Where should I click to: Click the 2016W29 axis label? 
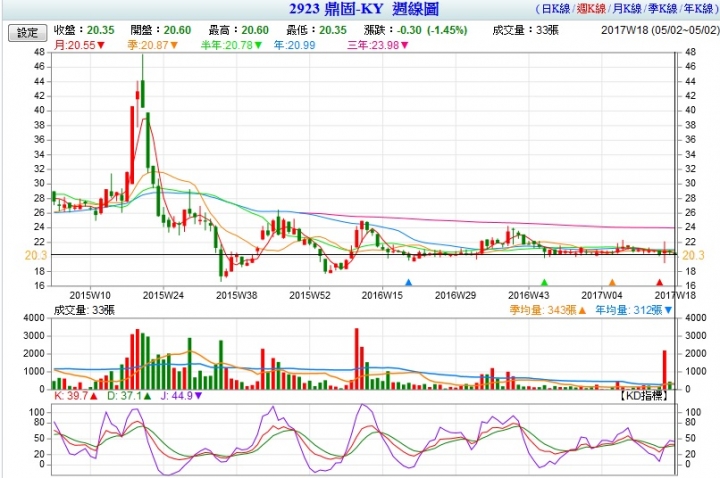[x=456, y=295]
